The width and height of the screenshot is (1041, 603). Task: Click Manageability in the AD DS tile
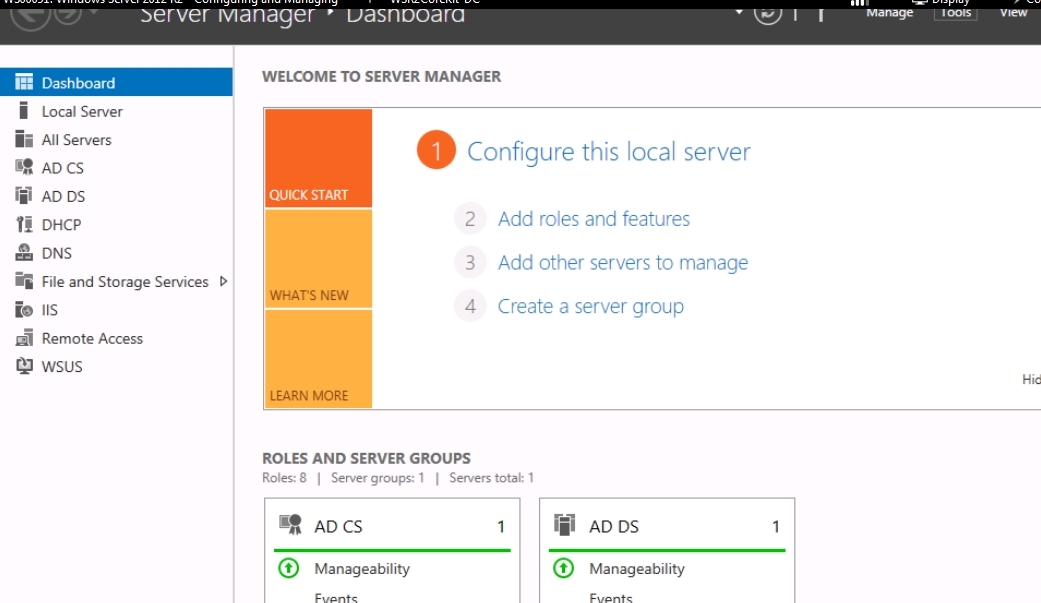[637, 568]
